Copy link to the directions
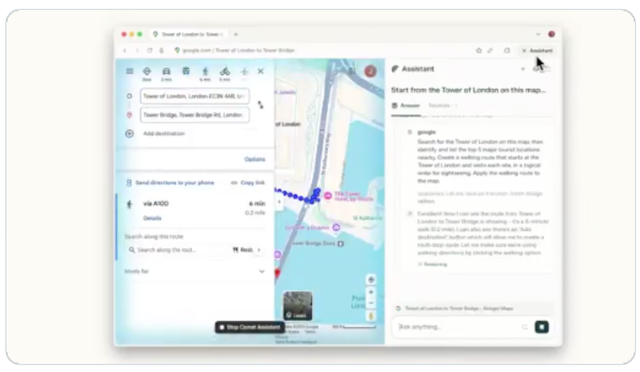The width and height of the screenshot is (640, 372). [x=248, y=183]
